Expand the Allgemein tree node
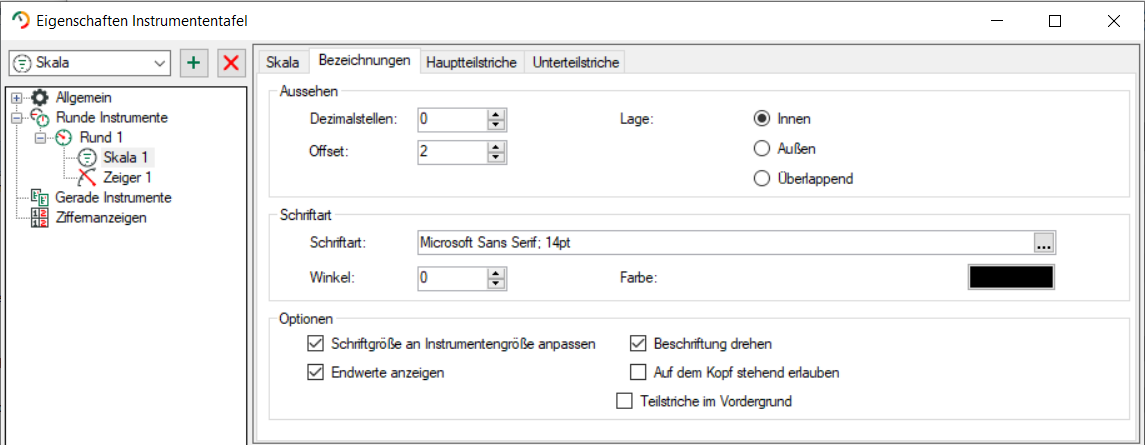This screenshot has height=445, width=1145. coord(17,98)
